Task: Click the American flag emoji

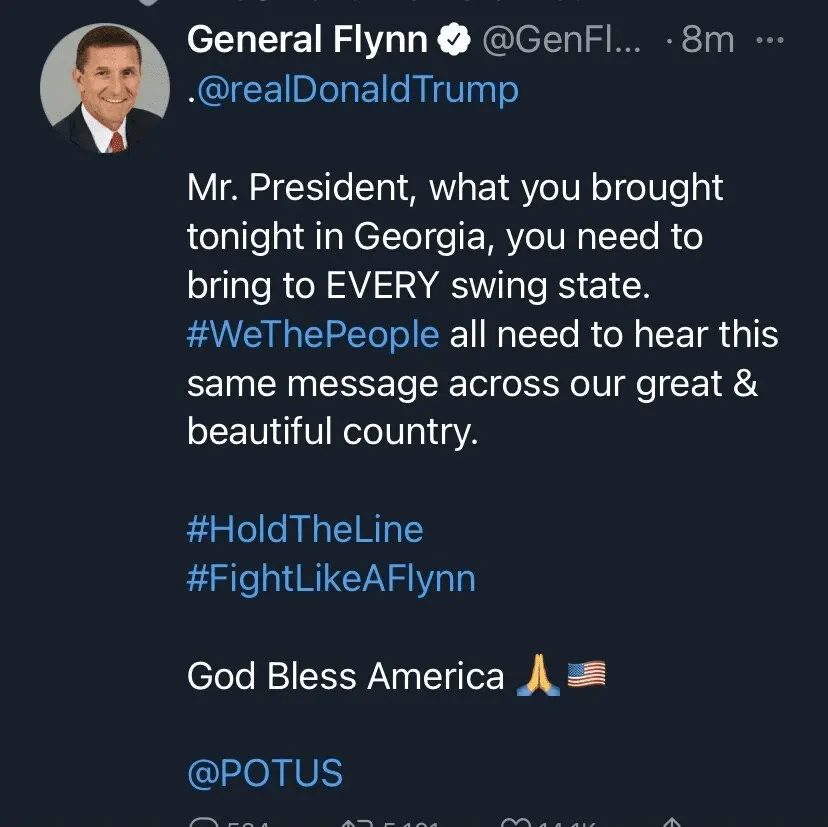Action: coord(586,676)
